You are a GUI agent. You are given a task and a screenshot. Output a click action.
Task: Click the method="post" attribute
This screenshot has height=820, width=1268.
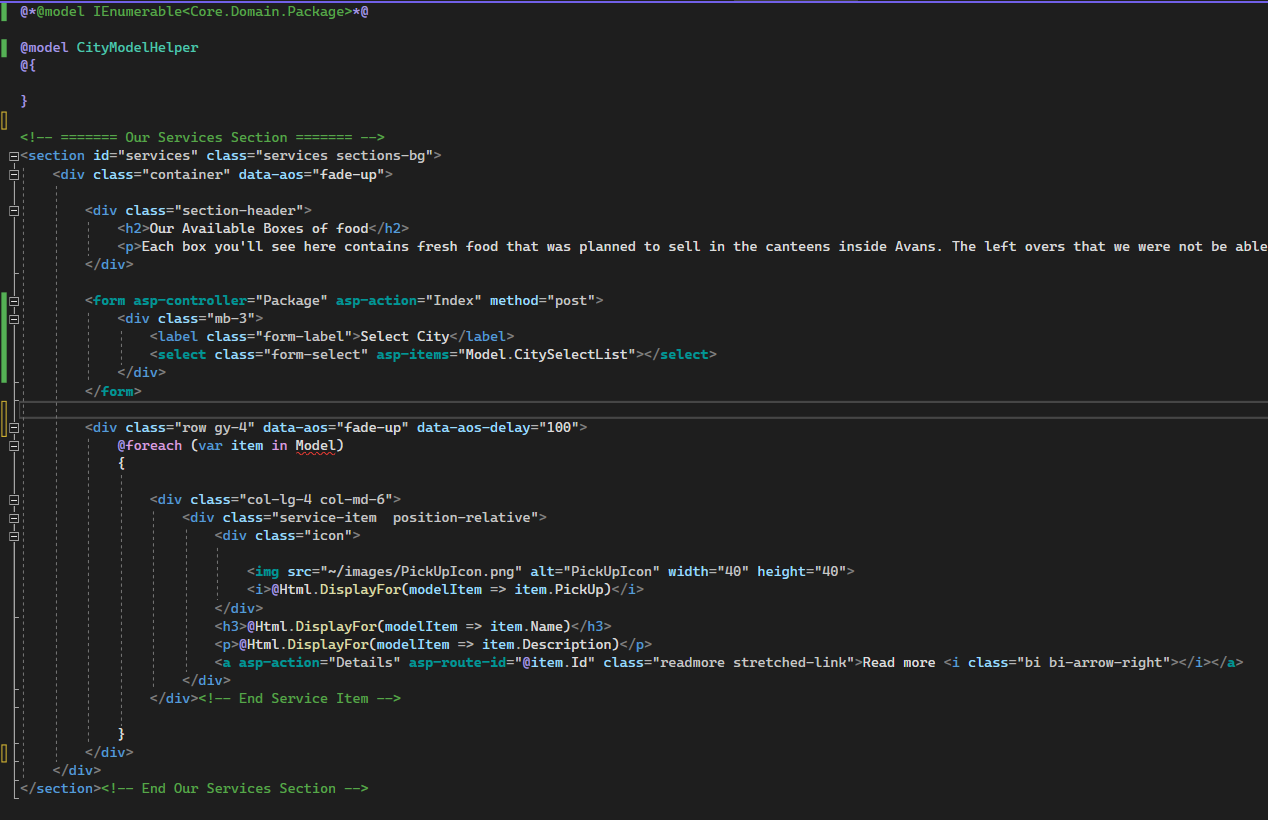coord(542,300)
